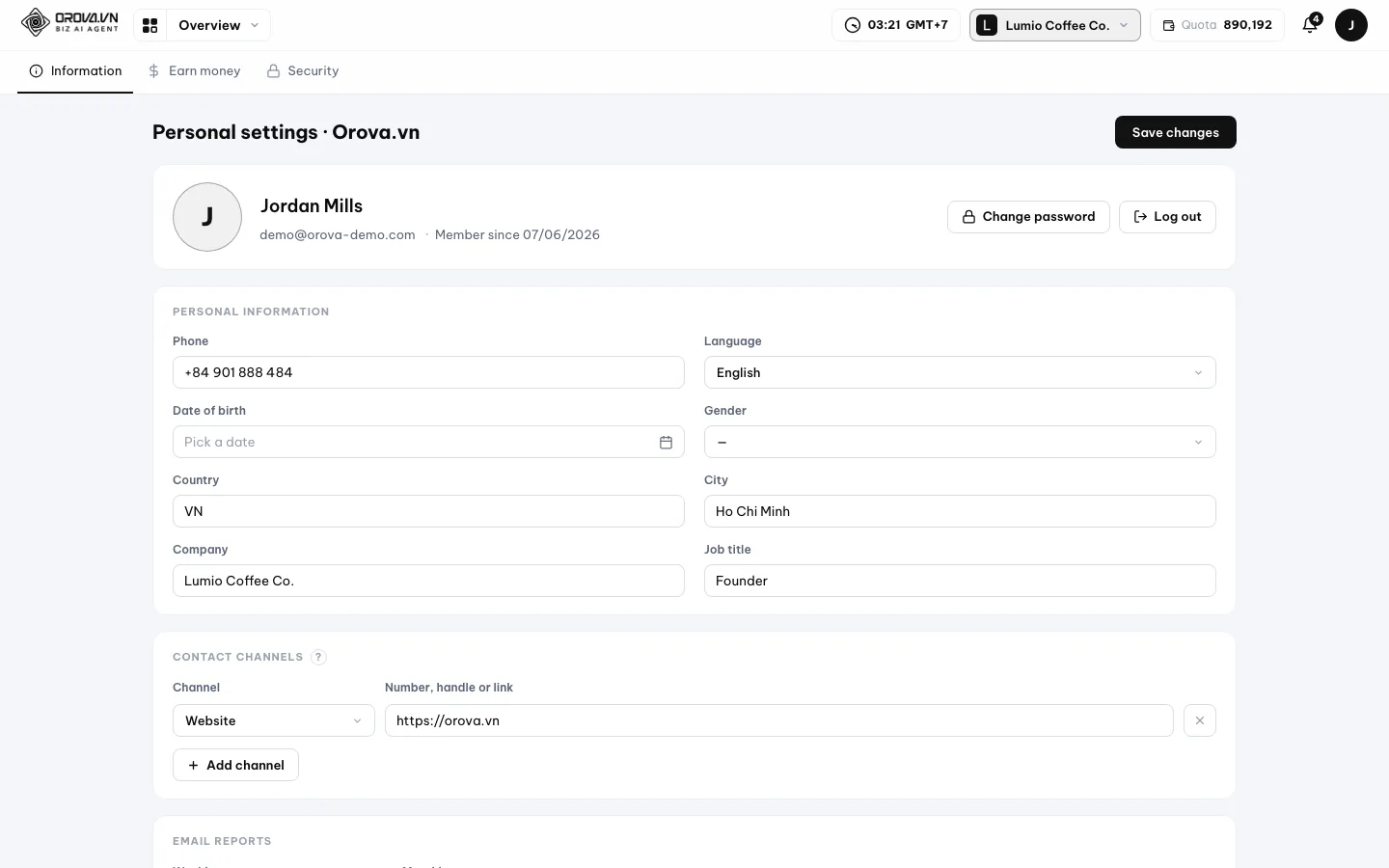Expand the Language dropdown

[x=960, y=372]
